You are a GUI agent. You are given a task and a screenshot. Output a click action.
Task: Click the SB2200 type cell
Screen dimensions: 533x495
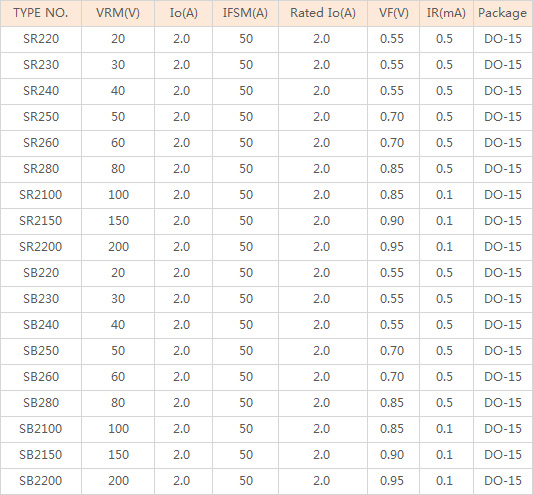tap(41, 481)
